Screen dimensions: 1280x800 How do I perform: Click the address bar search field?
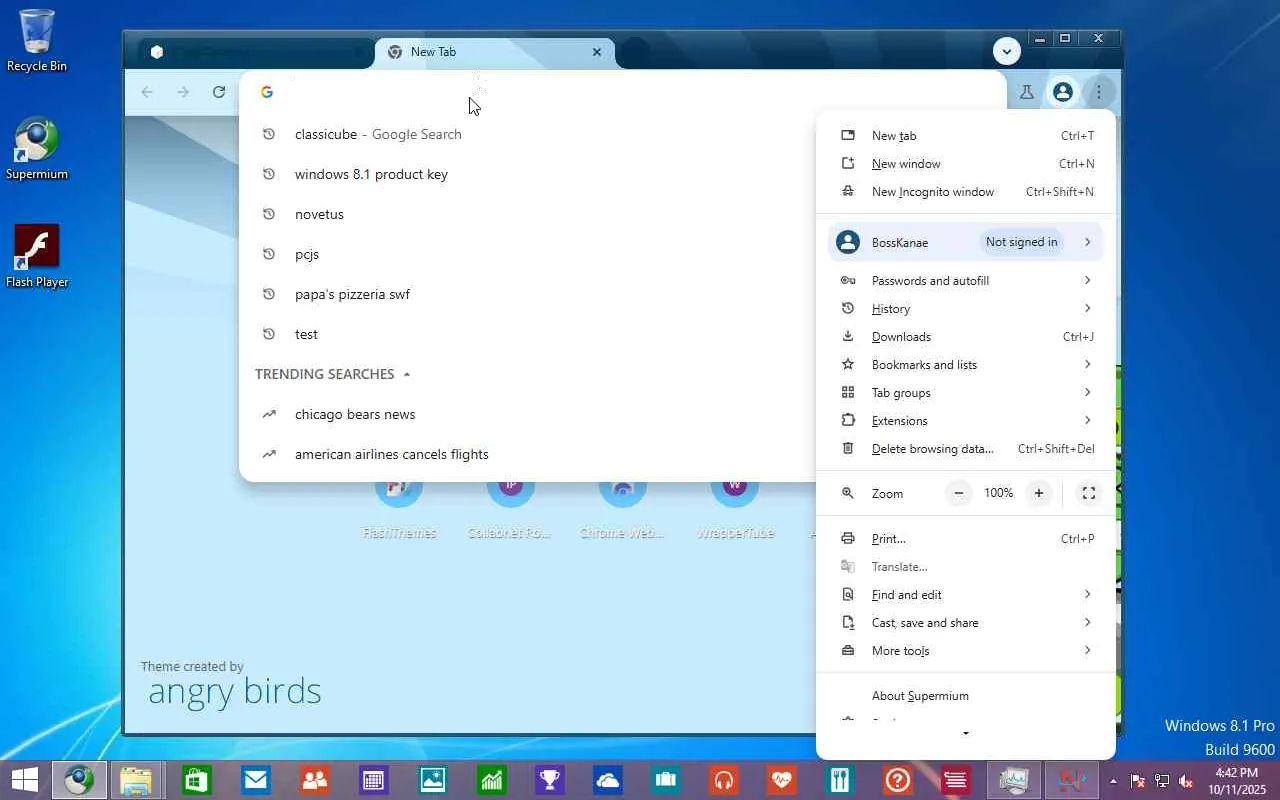point(622,92)
